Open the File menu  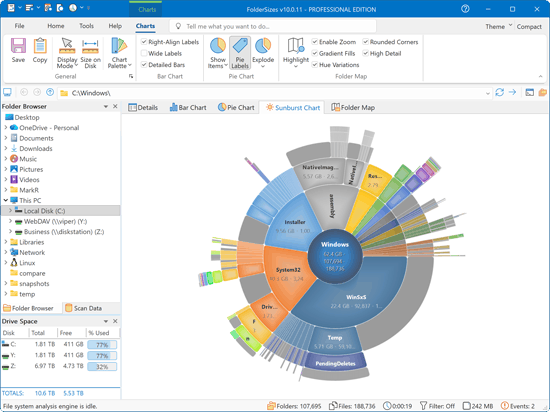pyautogui.click(x=19, y=26)
